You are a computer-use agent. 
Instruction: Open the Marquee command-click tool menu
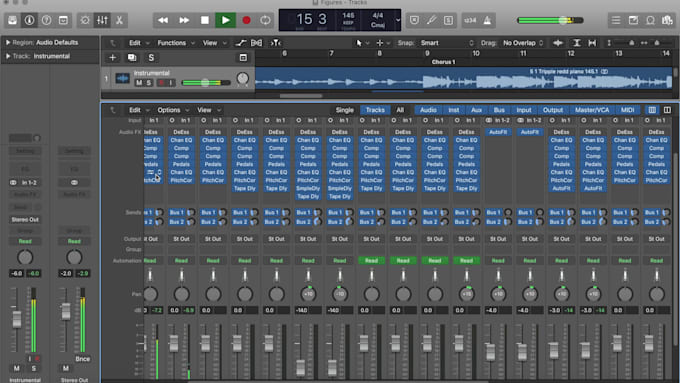(x=382, y=43)
